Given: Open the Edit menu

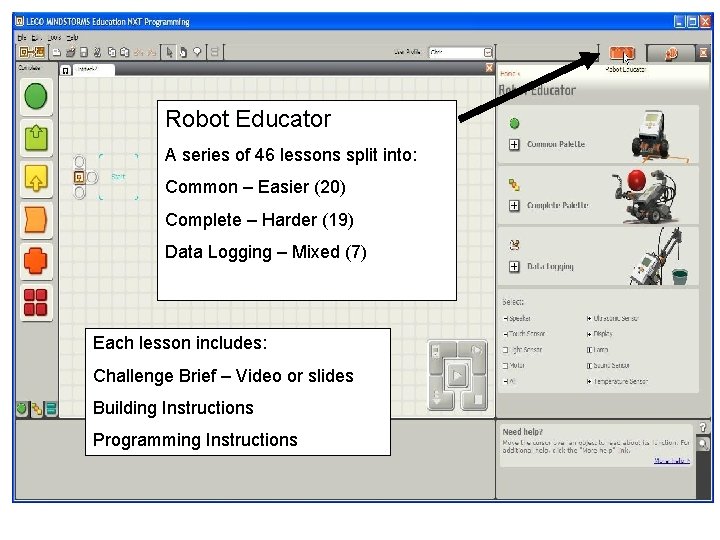Looking at the screenshot, I should tap(37, 38).
